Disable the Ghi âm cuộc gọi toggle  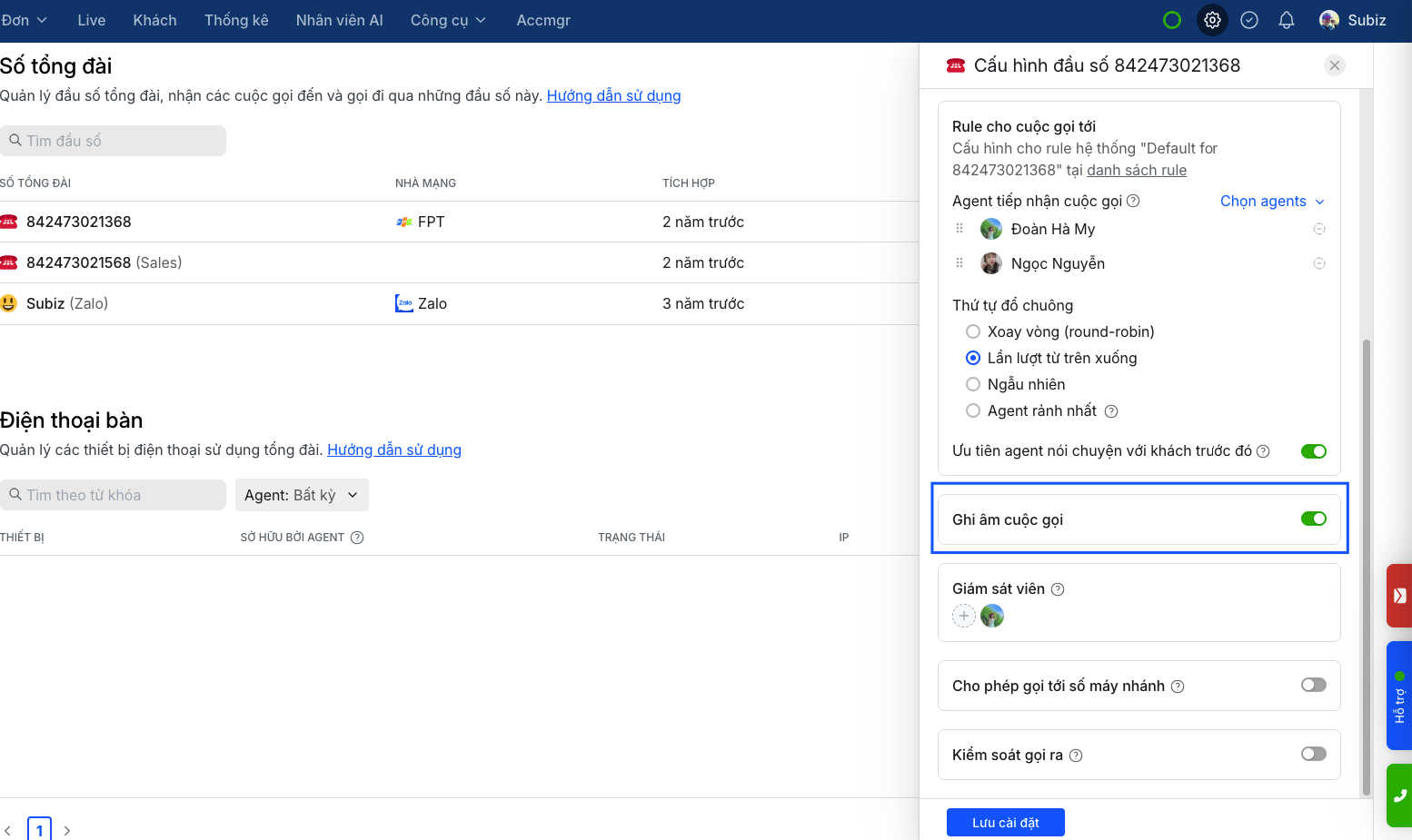pos(1313,519)
